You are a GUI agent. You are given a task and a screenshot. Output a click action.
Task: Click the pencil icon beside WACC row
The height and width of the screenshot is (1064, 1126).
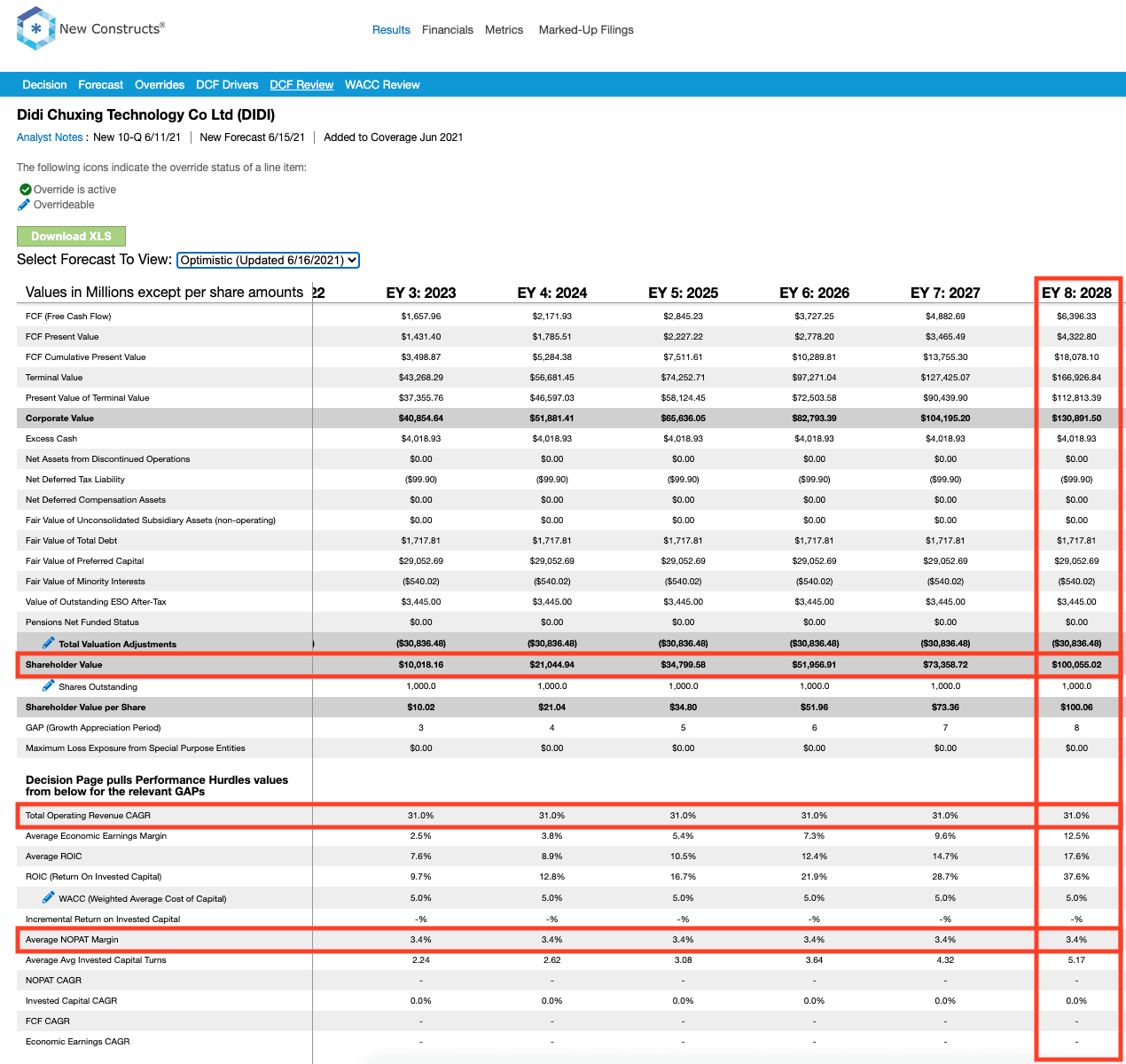click(49, 897)
